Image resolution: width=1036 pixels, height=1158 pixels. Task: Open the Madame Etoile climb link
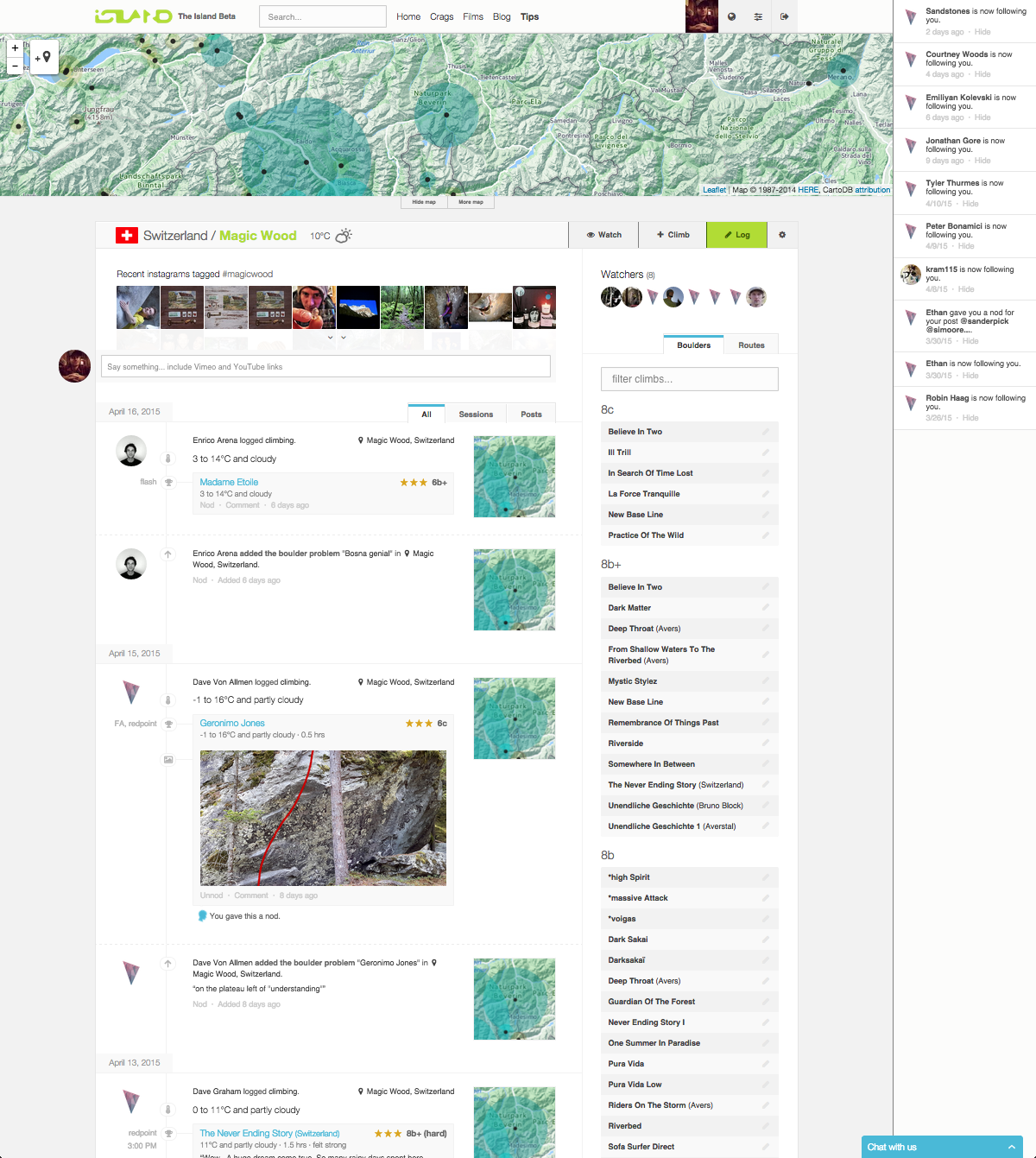[228, 482]
